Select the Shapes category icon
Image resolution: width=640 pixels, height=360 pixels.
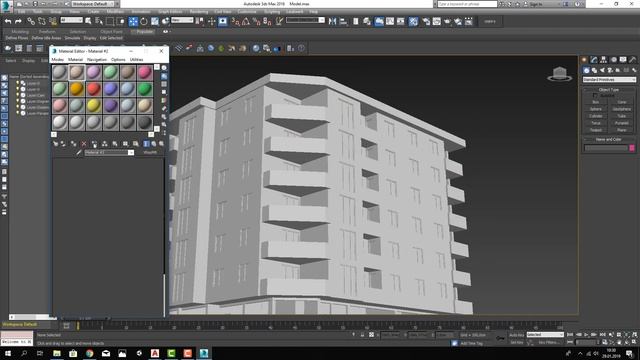click(x=594, y=70)
